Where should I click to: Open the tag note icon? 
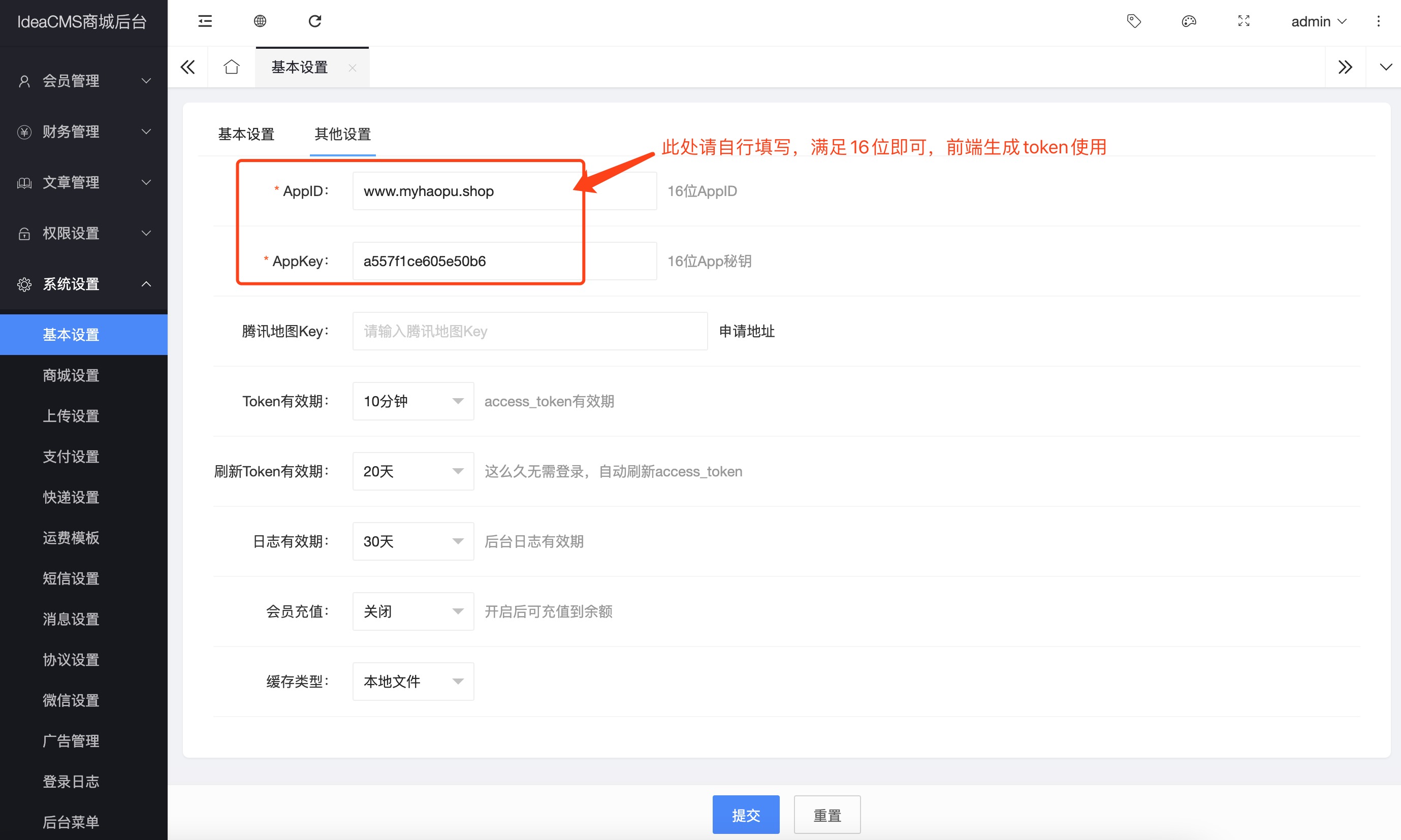tap(1134, 21)
